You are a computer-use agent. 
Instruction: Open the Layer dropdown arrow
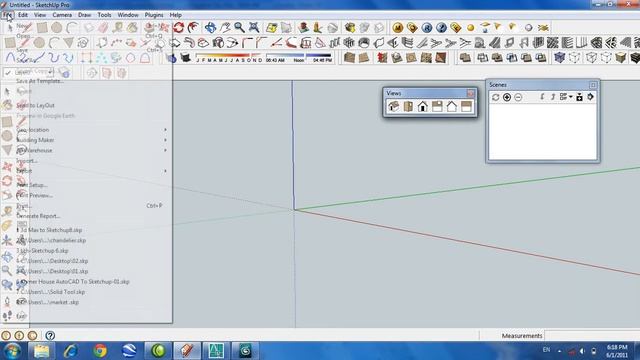pos(51,72)
